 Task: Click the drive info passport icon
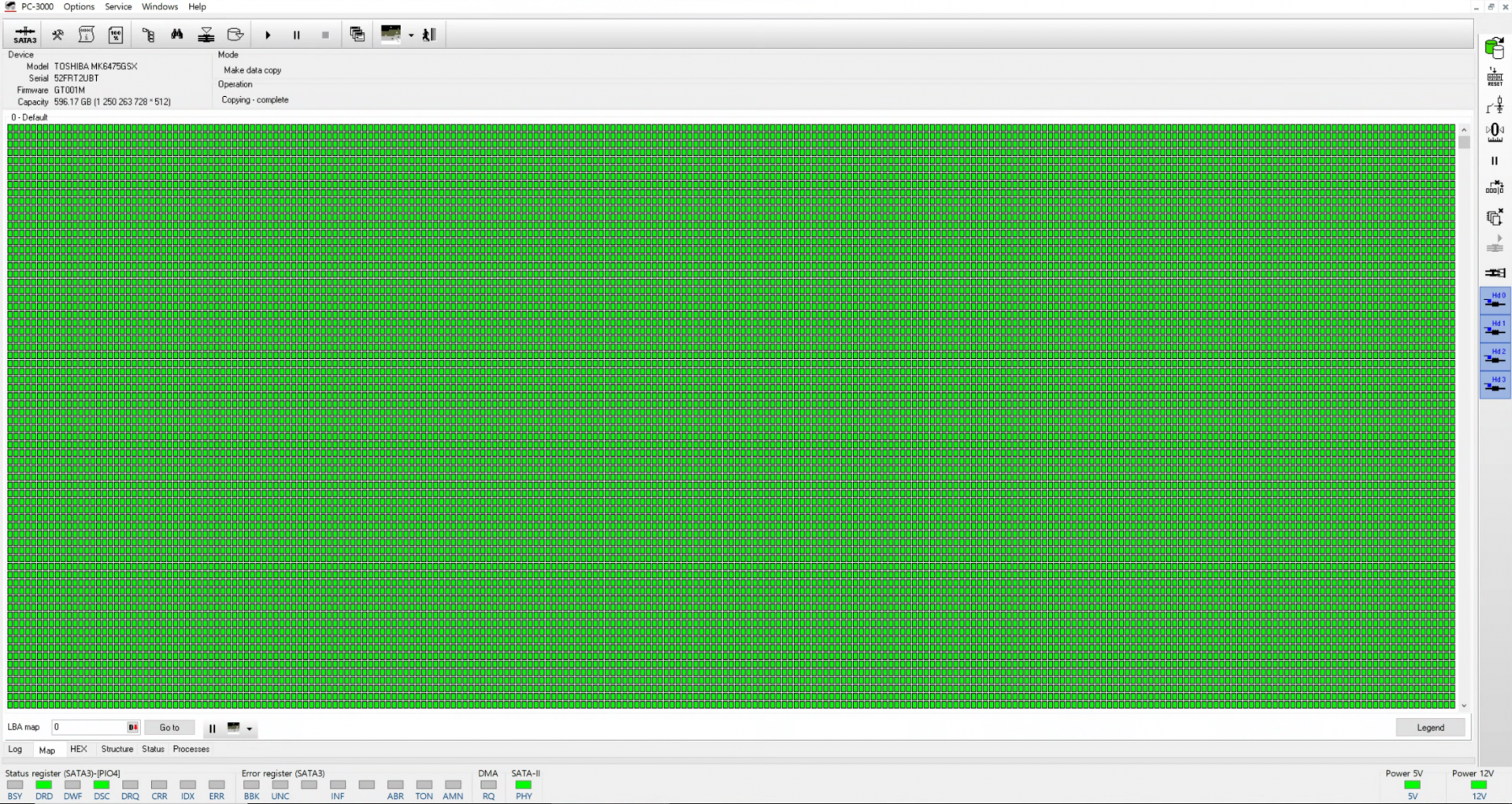(87, 35)
